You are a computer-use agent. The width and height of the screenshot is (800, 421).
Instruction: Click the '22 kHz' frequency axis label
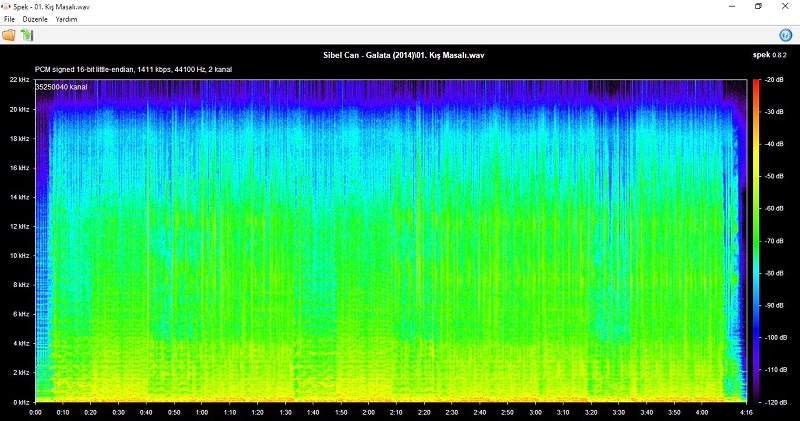click(x=19, y=80)
